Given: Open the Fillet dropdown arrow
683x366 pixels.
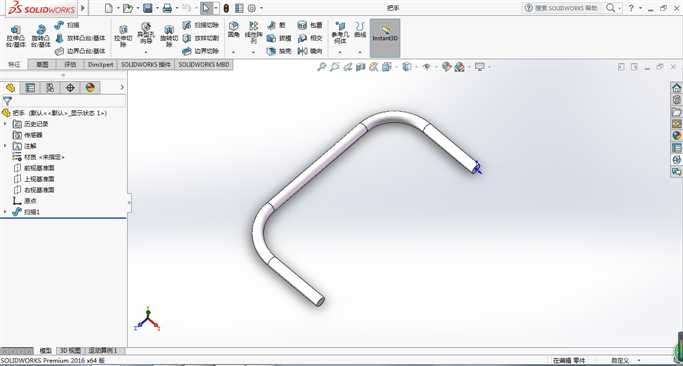Looking at the screenshot, I should click(233, 52).
